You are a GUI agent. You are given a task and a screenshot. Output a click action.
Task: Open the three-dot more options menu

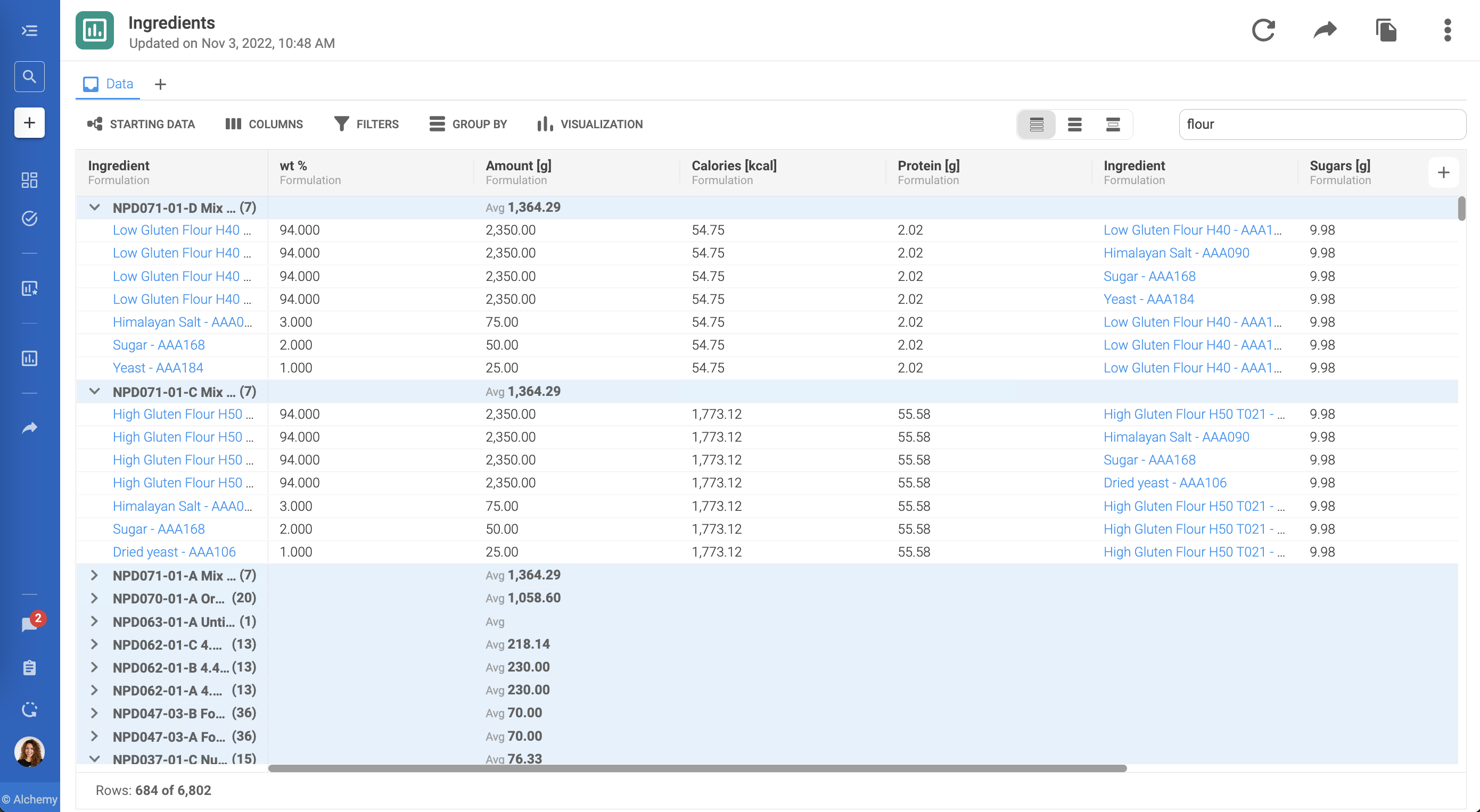coord(1447,30)
